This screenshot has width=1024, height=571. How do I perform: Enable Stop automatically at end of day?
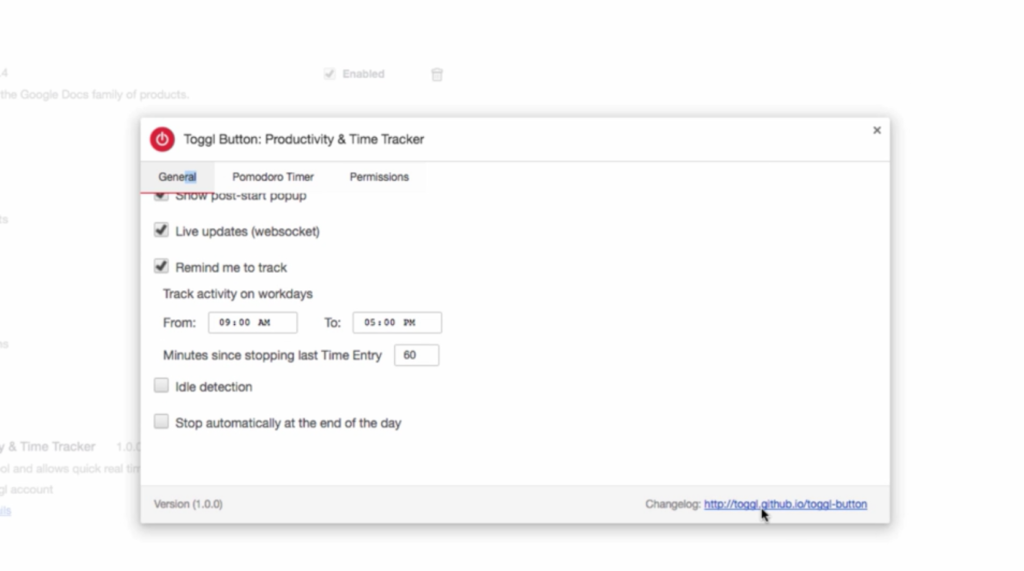[161, 421]
